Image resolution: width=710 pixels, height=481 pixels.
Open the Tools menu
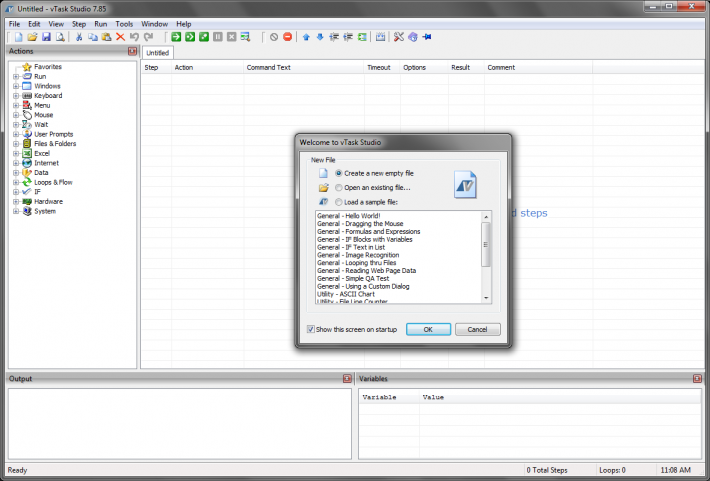click(124, 24)
